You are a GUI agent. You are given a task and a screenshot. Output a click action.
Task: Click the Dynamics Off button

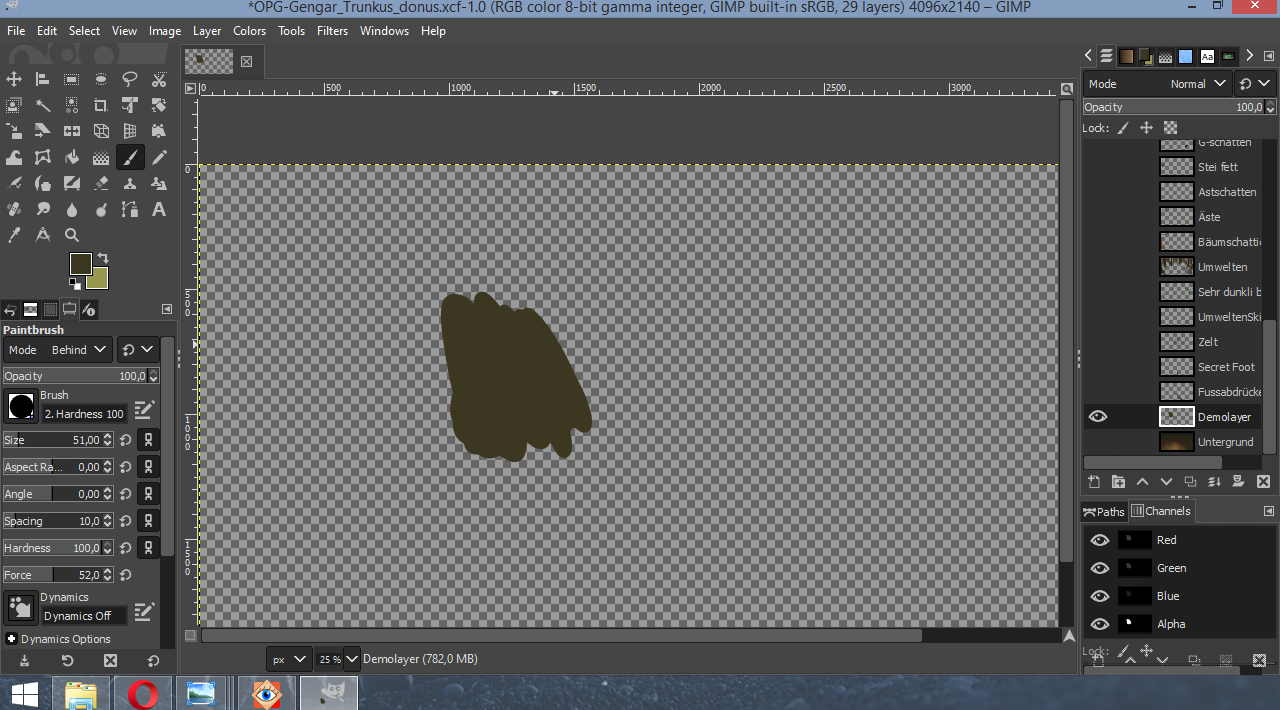(84, 616)
